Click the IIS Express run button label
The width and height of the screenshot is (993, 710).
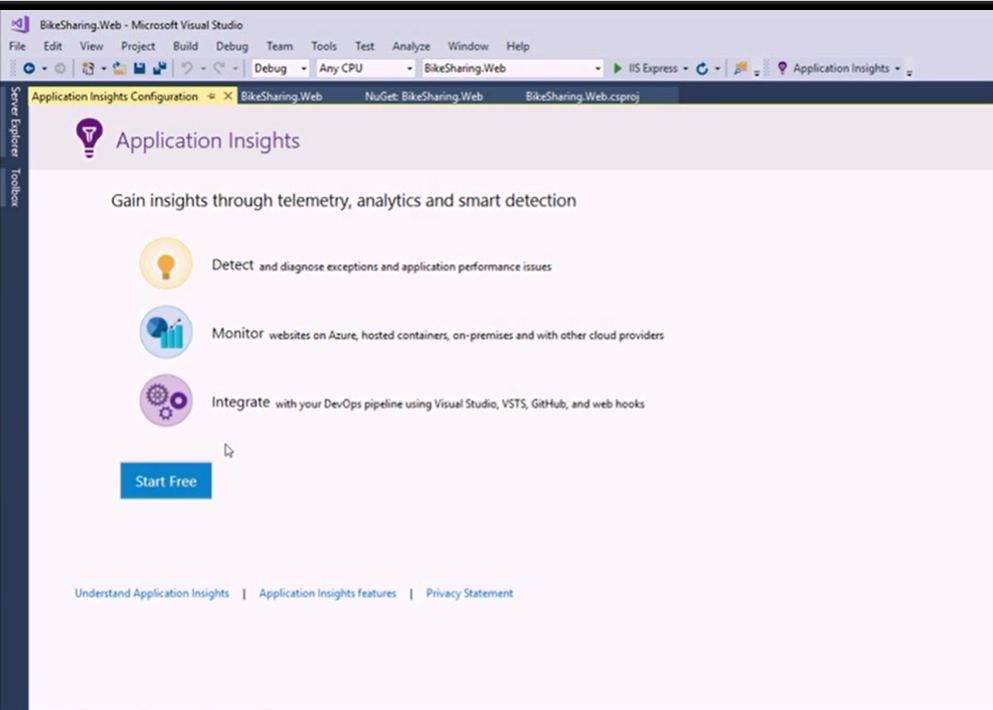tap(652, 68)
